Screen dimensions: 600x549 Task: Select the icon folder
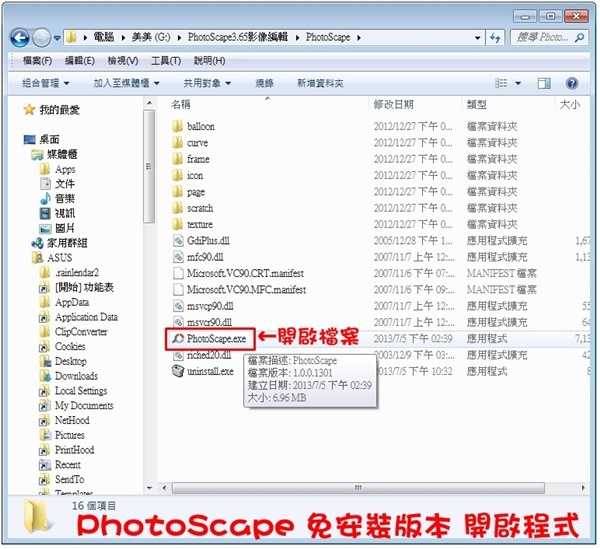pyautogui.click(x=188, y=176)
